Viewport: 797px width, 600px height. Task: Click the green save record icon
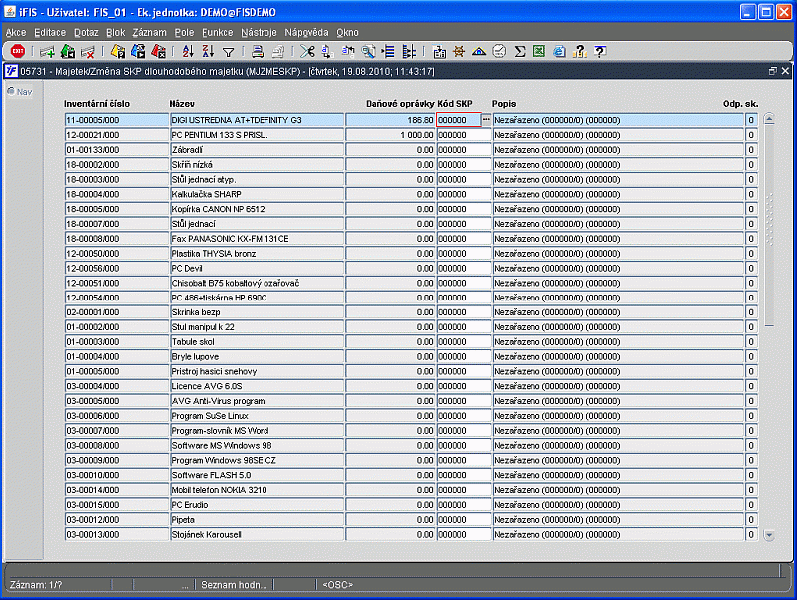pyautogui.click(x=68, y=51)
